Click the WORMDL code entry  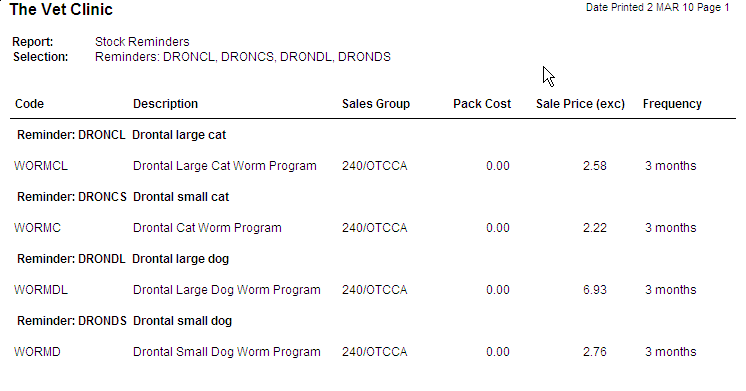pos(41,290)
